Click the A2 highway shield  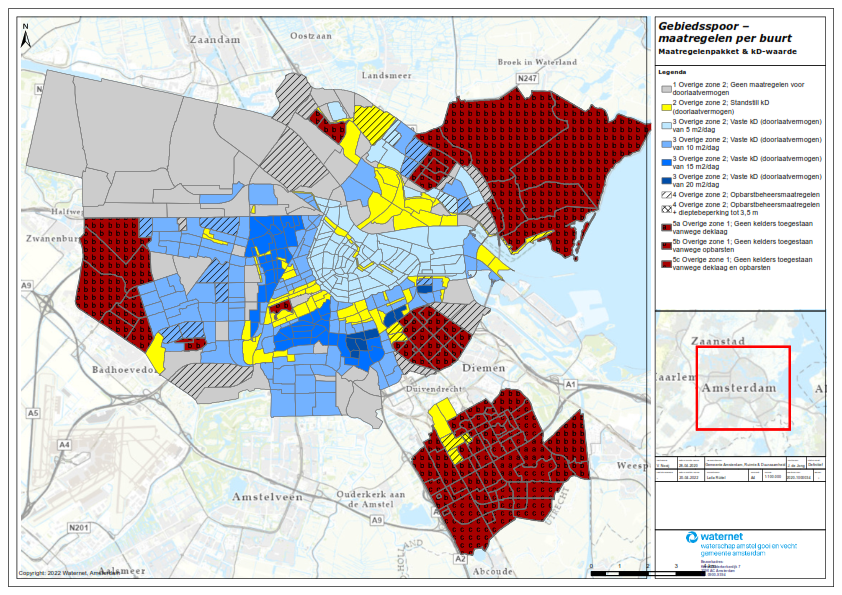[x=460, y=560]
